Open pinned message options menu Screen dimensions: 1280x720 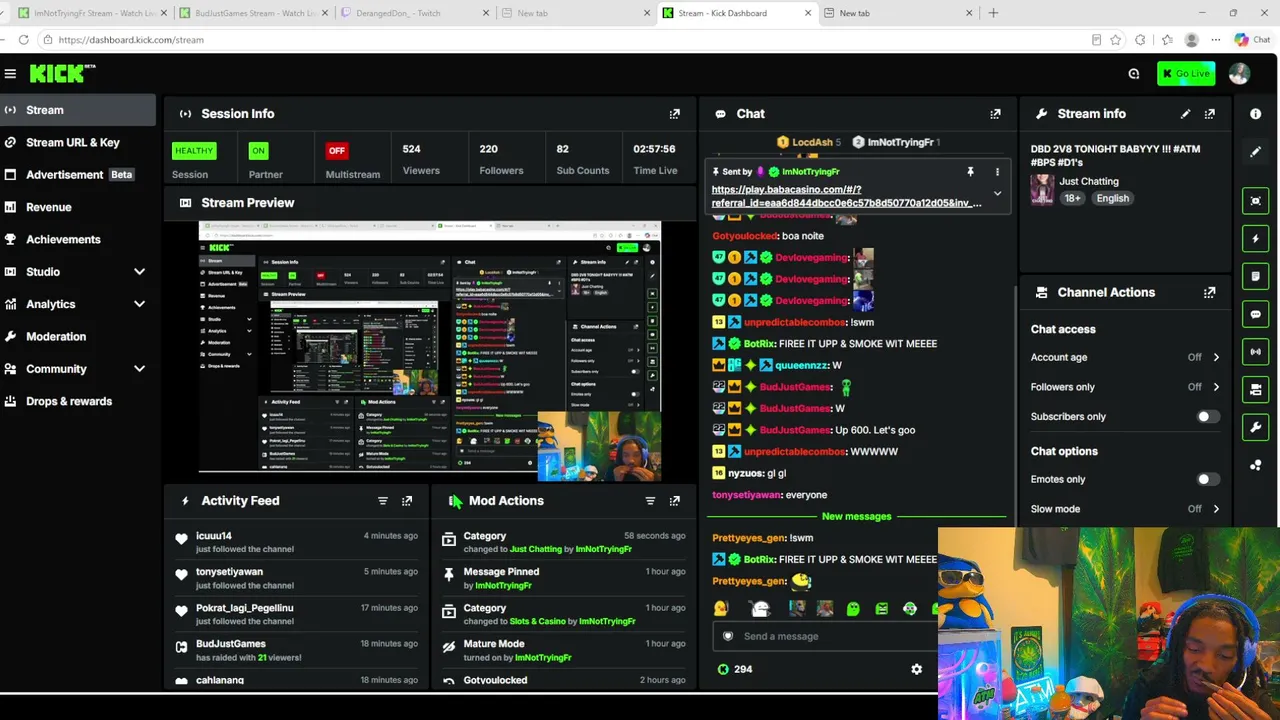coord(997,172)
